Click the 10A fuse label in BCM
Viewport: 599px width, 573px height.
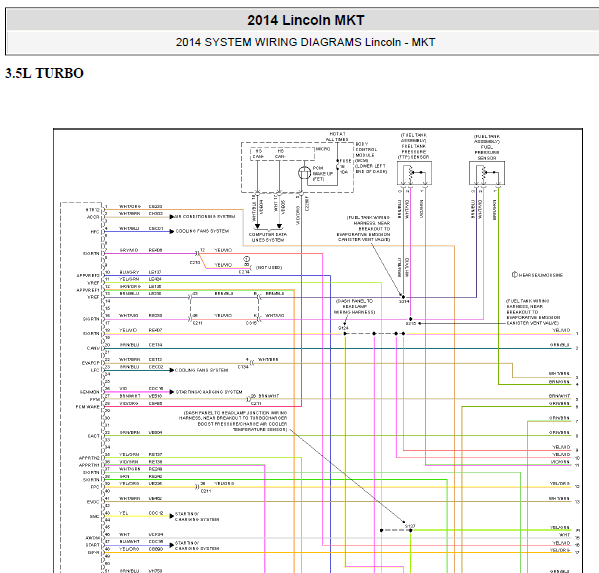(x=344, y=172)
